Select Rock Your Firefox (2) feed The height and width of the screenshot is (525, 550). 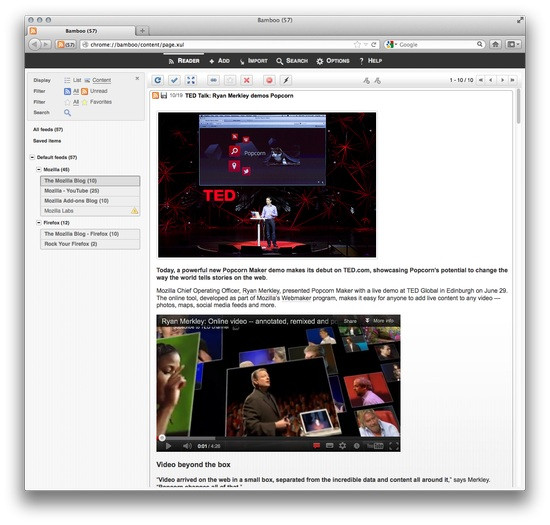pyautogui.click(x=90, y=244)
